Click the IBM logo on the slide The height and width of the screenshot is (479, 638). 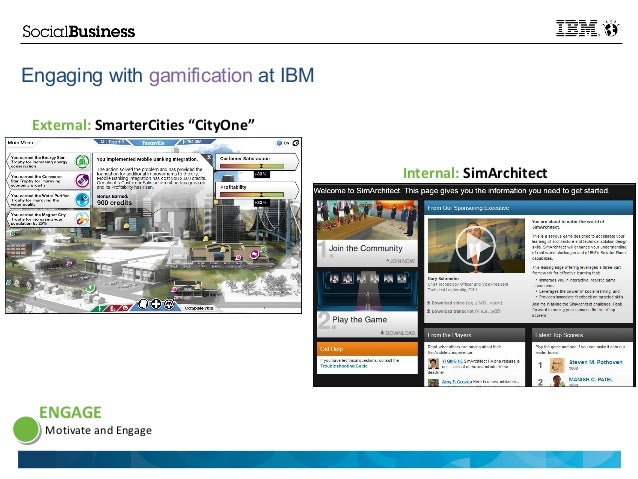(577, 28)
